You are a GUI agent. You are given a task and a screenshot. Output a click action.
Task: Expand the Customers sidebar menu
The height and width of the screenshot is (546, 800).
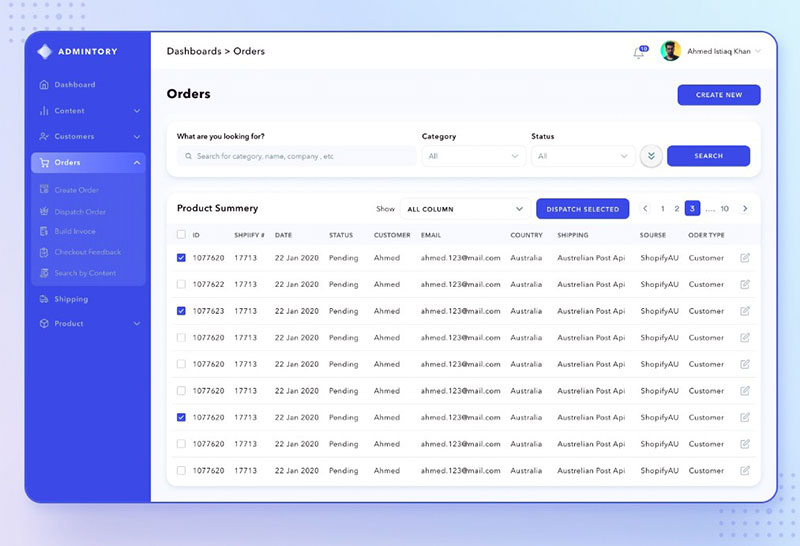pos(90,136)
